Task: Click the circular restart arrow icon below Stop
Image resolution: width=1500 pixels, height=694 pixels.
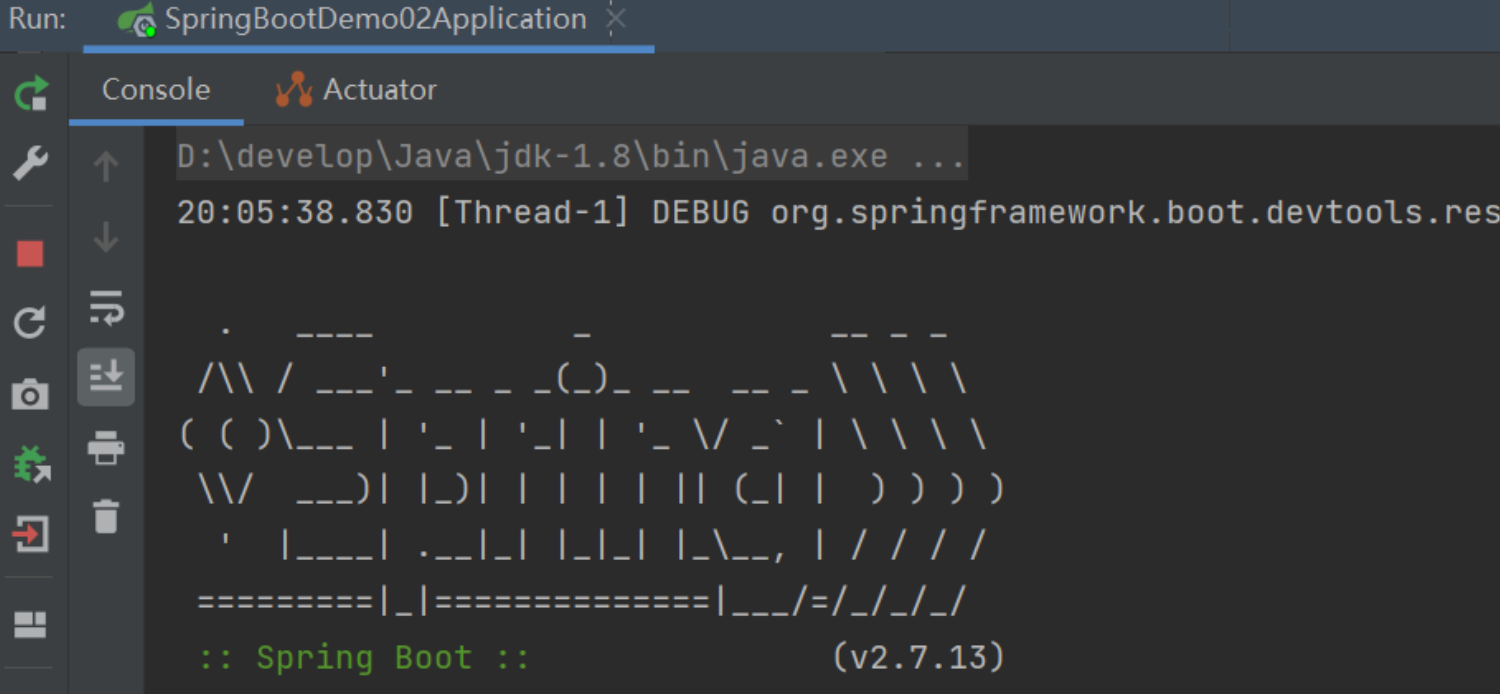Action: tap(31, 322)
